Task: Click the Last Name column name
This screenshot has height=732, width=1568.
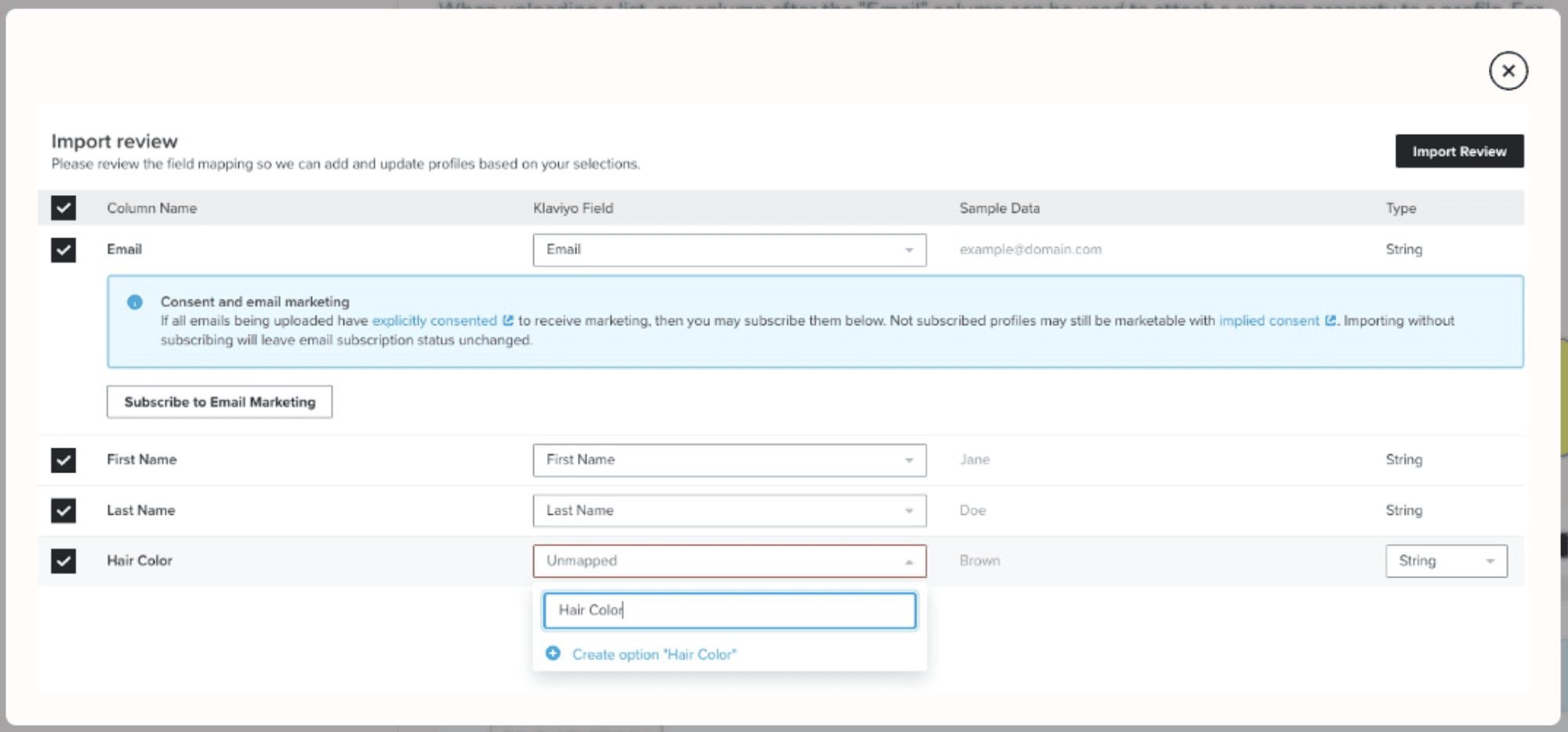Action: (141, 510)
